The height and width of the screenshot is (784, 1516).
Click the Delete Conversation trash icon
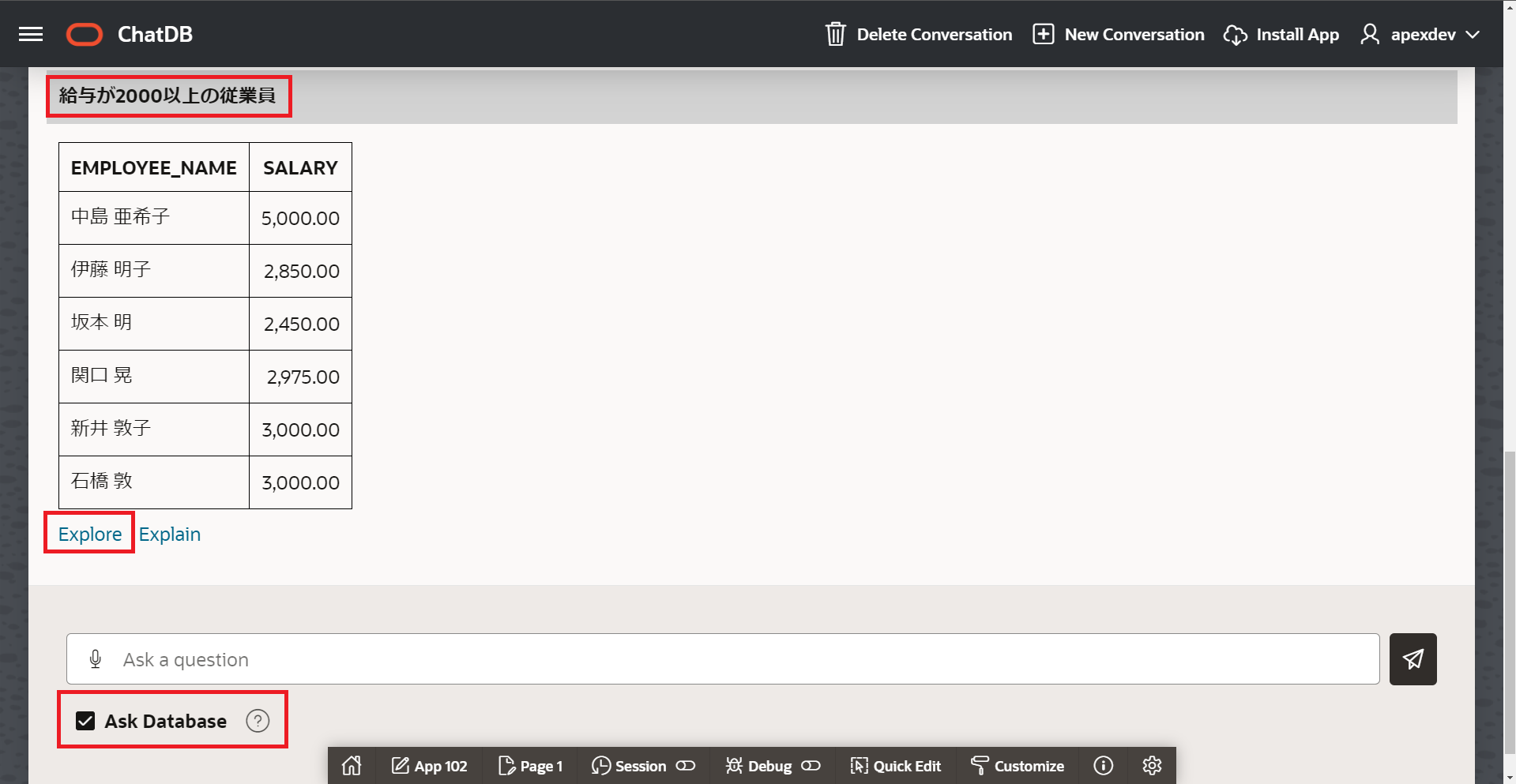[x=835, y=34]
